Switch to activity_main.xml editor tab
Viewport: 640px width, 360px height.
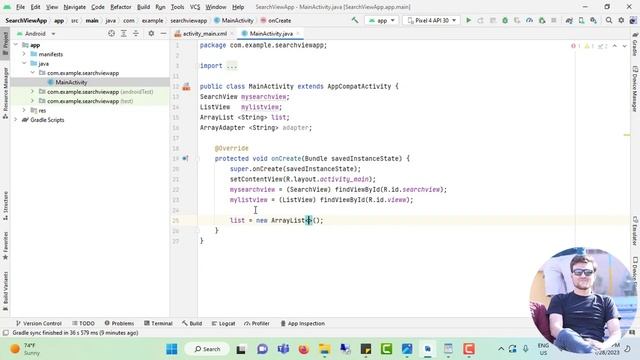point(204,33)
